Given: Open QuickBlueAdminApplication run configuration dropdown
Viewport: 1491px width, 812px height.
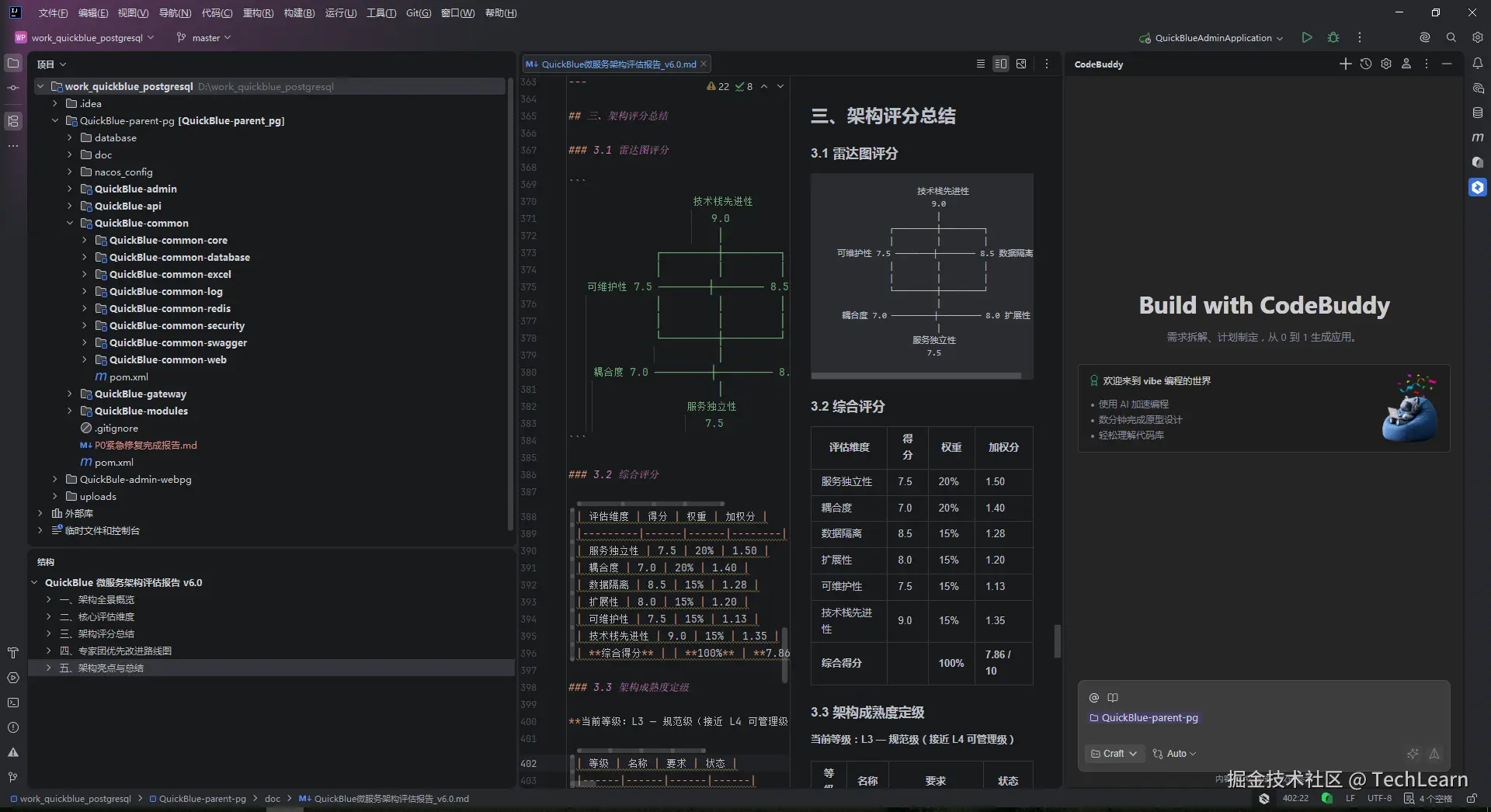Looking at the screenshot, I should (x=1211, y=37).
